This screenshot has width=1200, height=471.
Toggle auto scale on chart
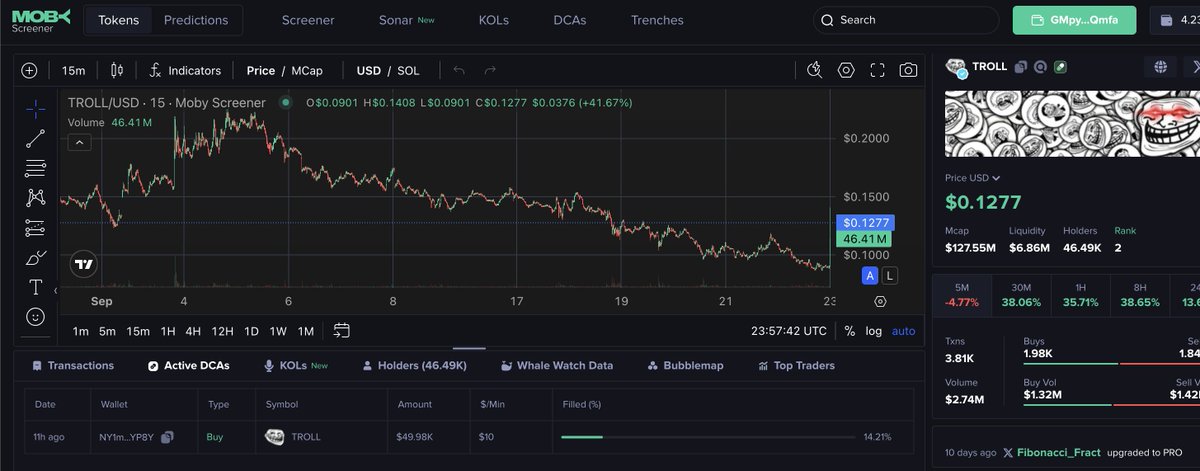(903, 331)
